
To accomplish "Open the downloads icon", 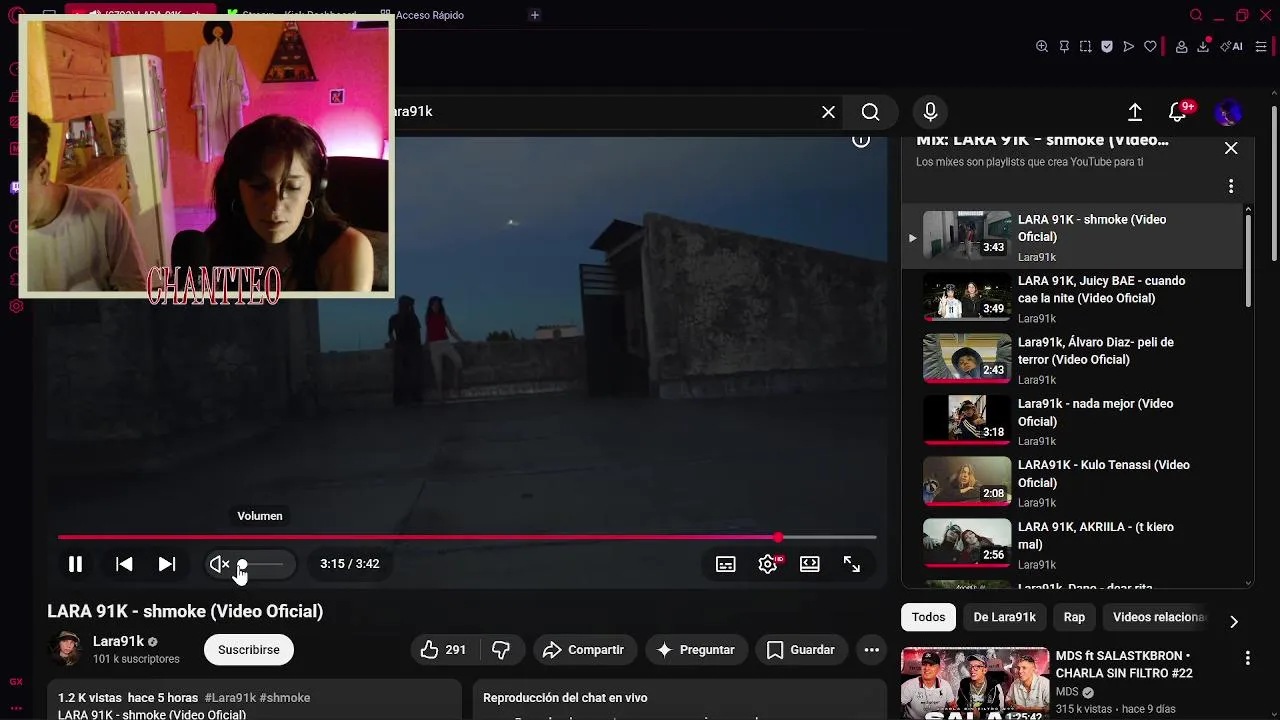I will (1203, 47).
